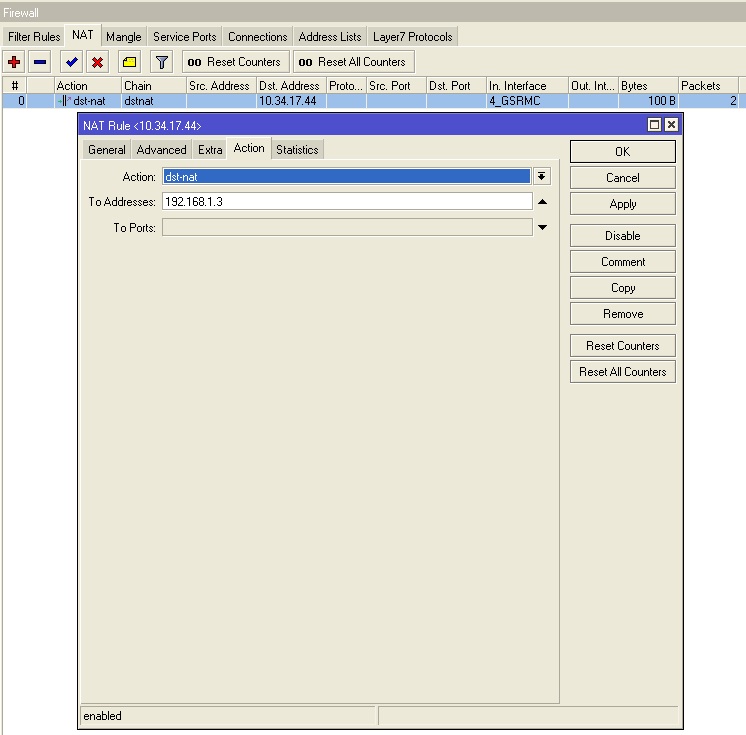The width and height of the screenshot is (746, 735).
Task: Click Reset Counters in Firewall toolbar
Action: coord(236,62)
